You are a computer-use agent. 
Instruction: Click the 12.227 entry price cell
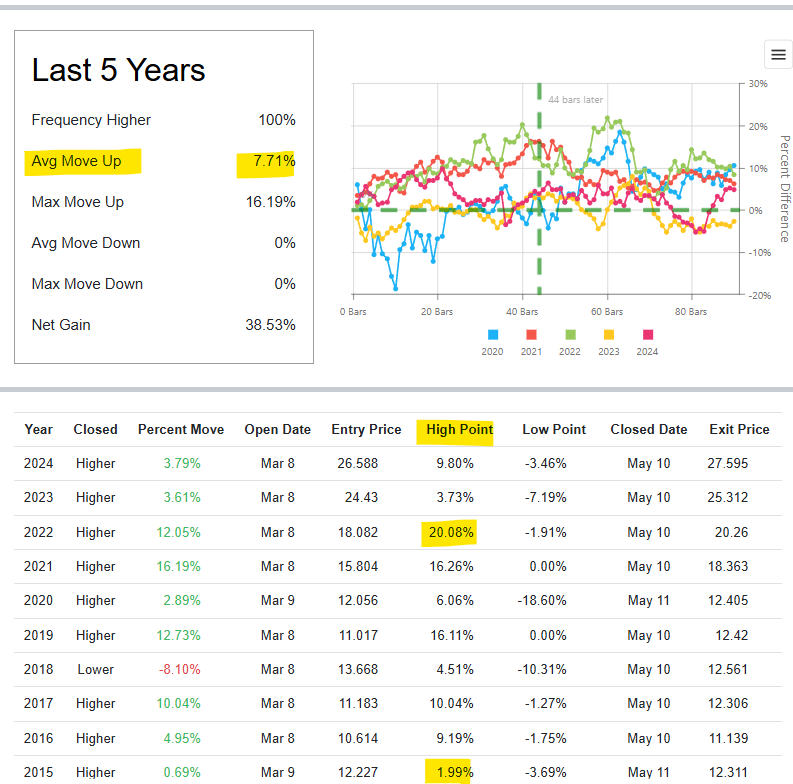pos(358,772)
